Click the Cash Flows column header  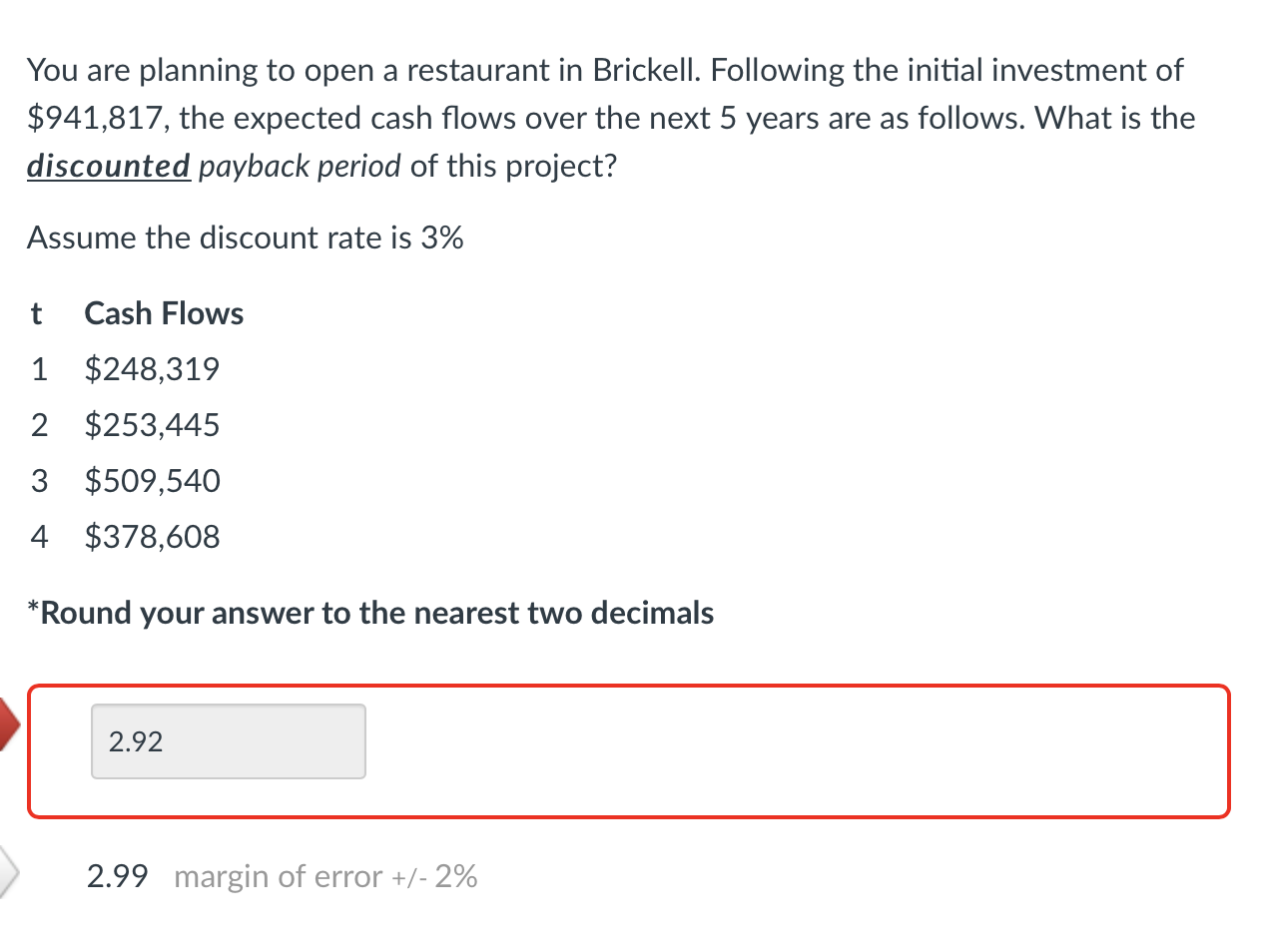coord(163,313)
